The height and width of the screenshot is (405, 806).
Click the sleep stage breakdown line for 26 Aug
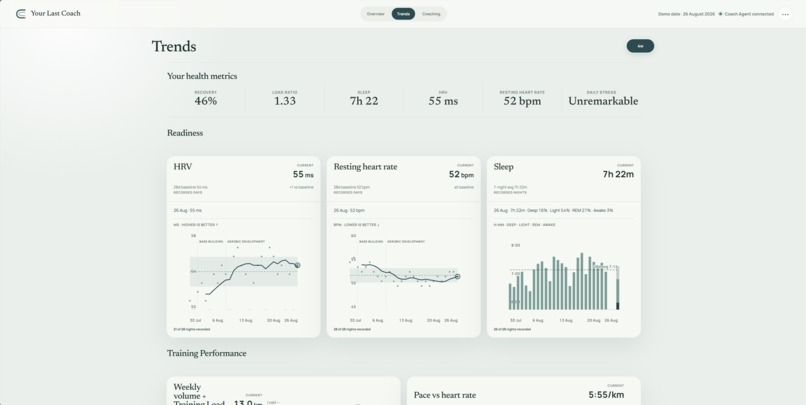(x=553, y=211)
